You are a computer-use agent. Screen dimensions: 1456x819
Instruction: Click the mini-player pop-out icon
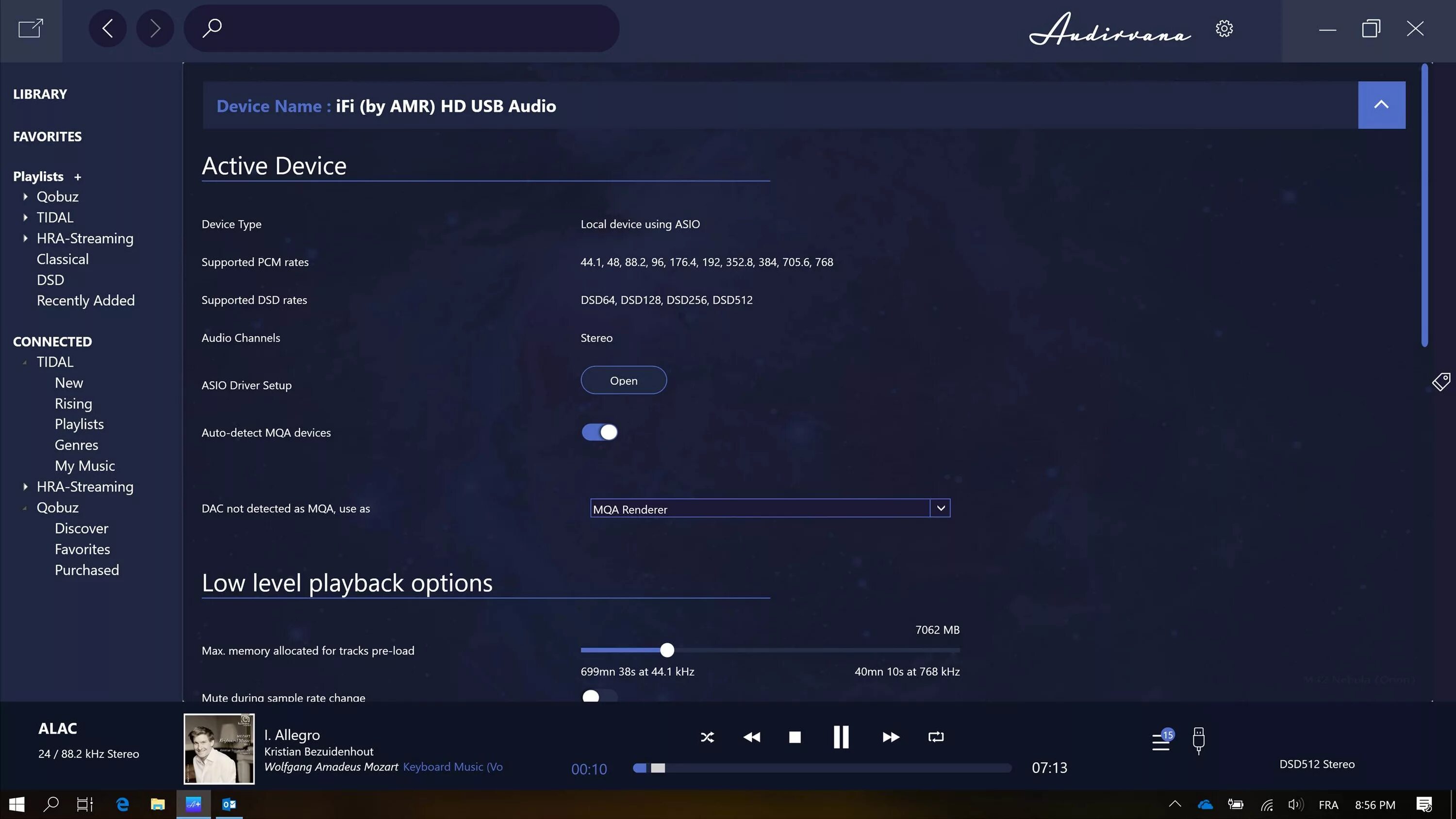pyautogui.click(x=31, y=28)
